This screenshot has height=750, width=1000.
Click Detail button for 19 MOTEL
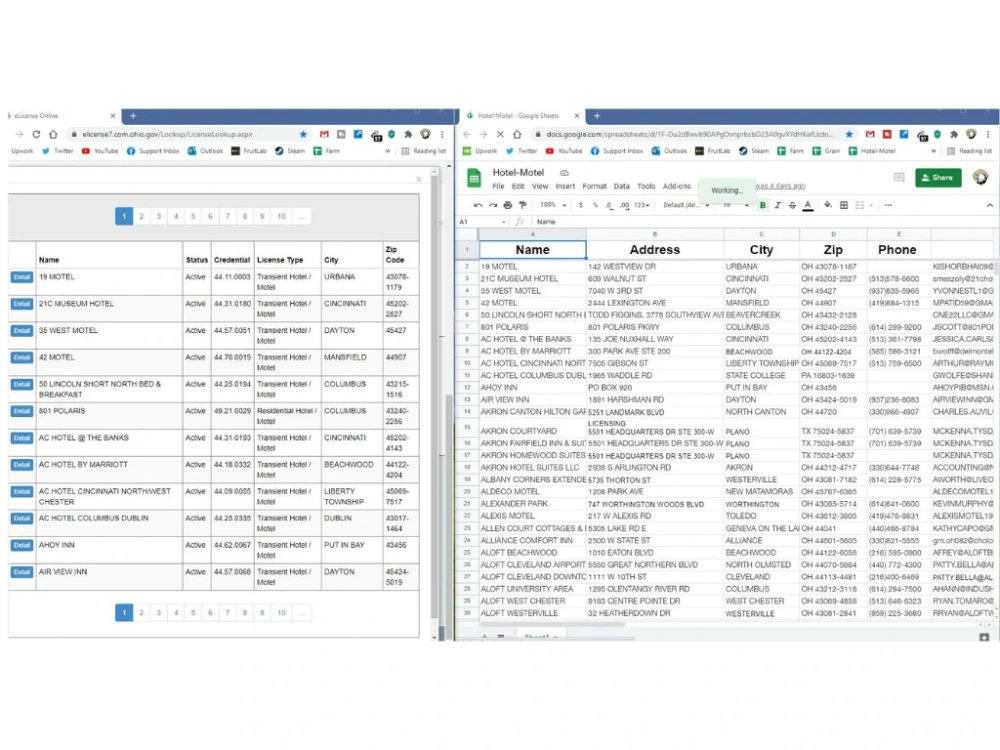22,277
